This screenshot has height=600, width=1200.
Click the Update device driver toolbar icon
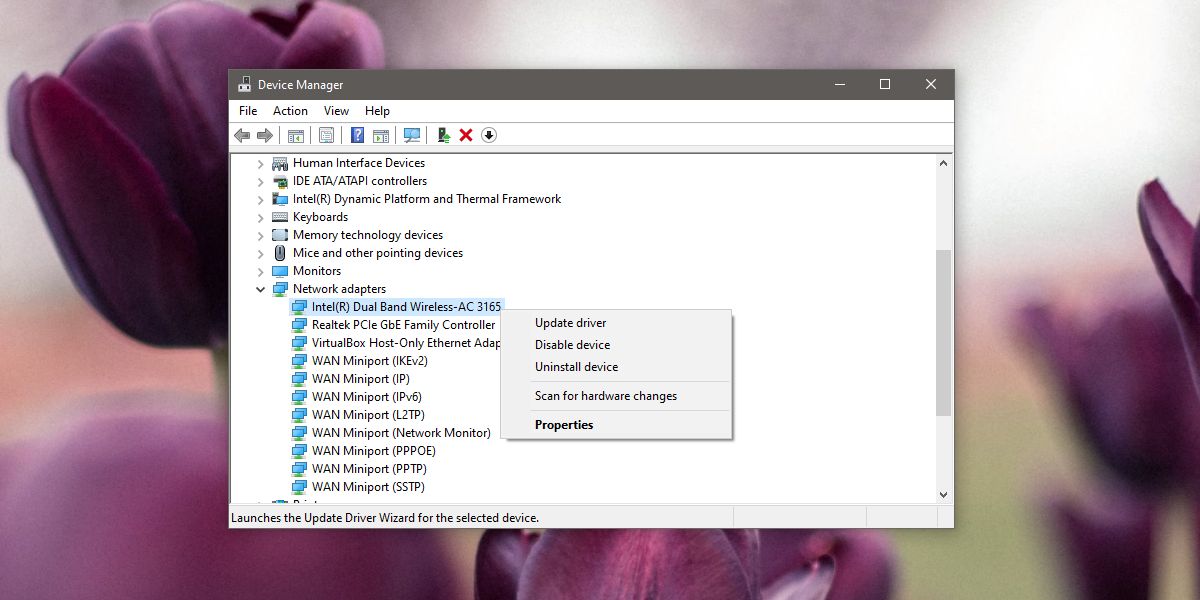click(443, 135)
